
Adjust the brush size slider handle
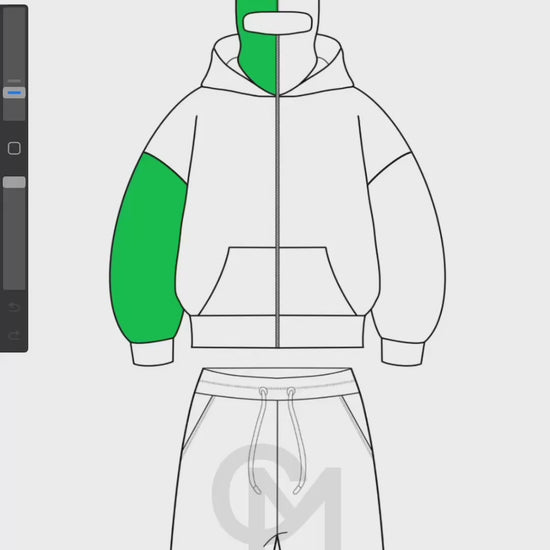(14, 93)
